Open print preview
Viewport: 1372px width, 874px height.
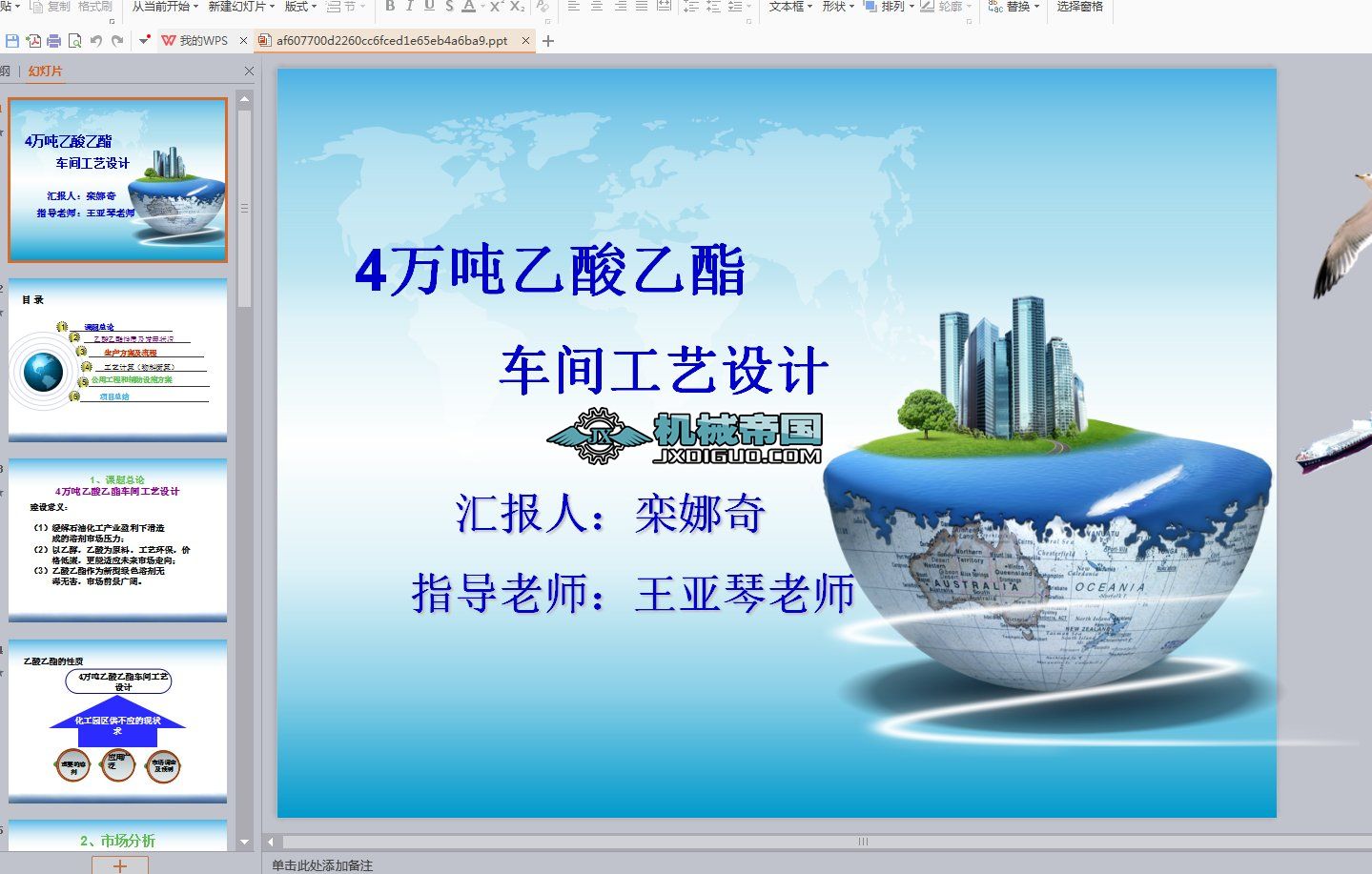pos(75,41)
